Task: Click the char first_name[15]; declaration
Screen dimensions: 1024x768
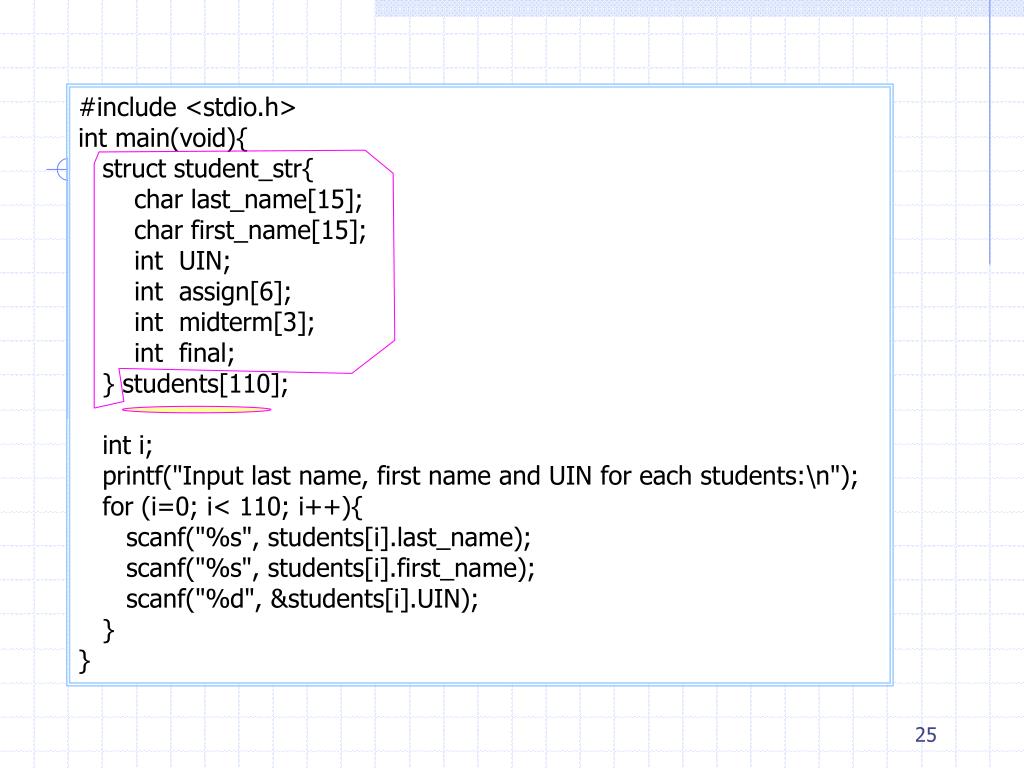Action: tap(250, 230)
